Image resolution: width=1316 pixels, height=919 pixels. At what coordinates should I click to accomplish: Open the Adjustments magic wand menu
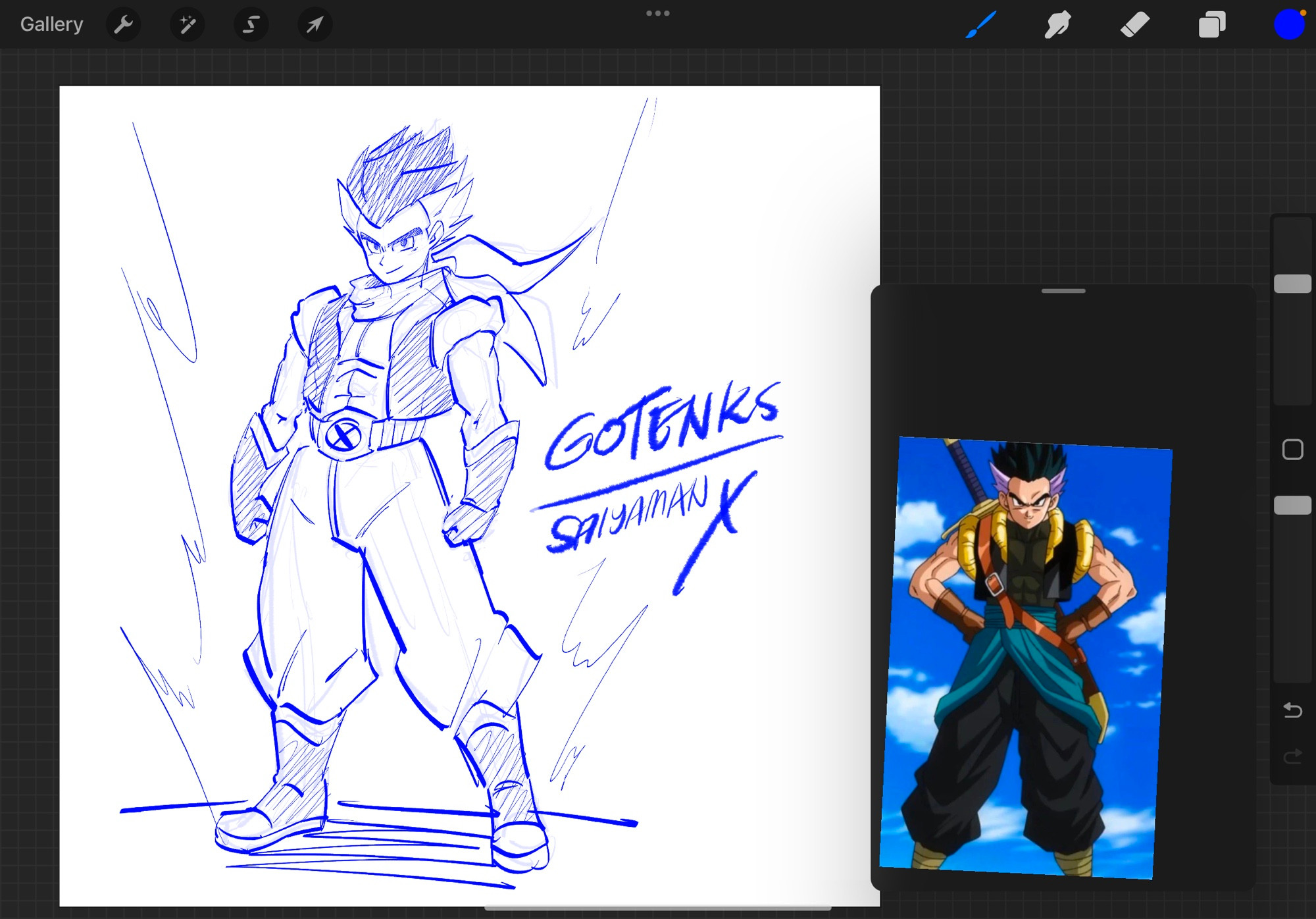coord(188,25)
